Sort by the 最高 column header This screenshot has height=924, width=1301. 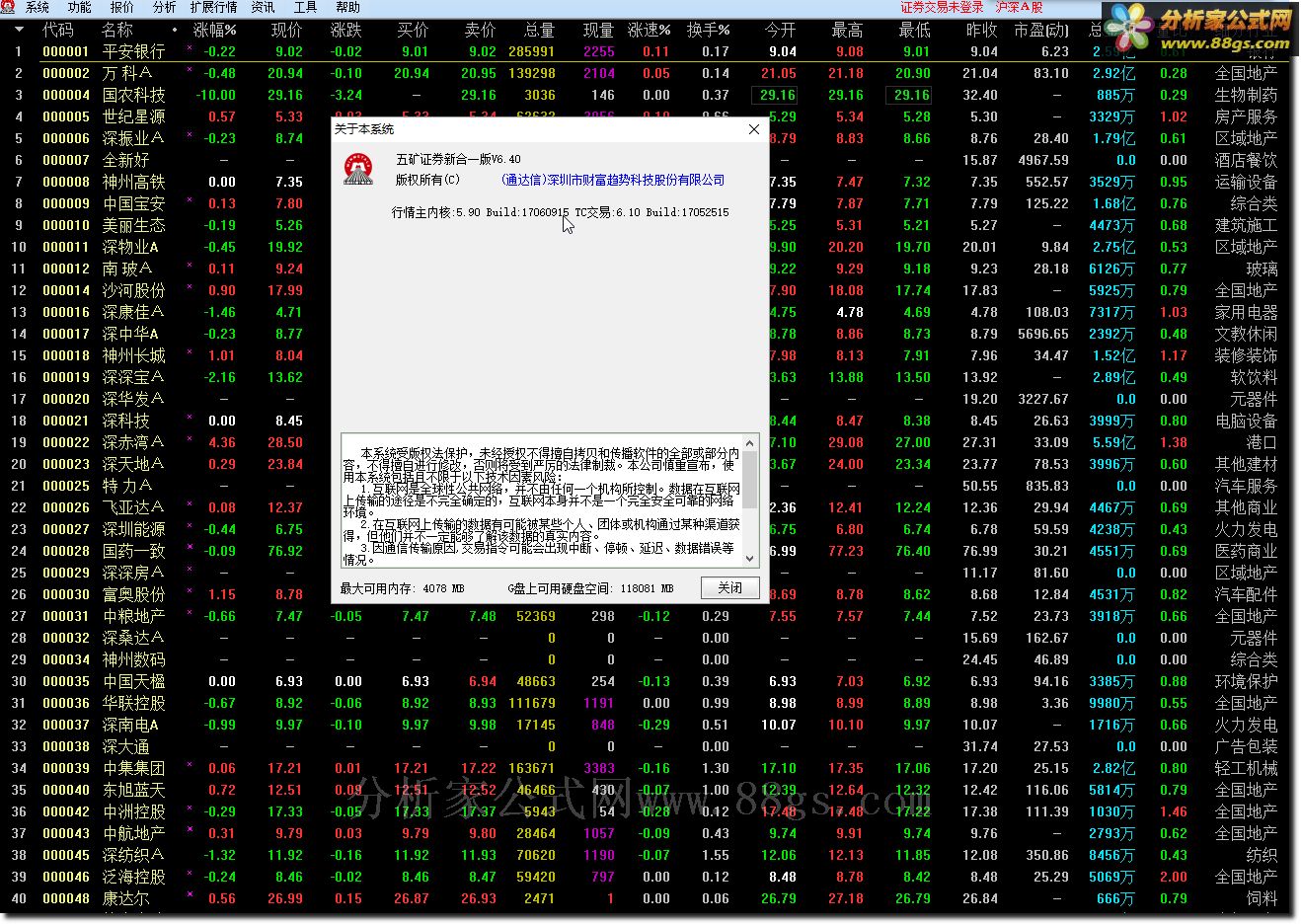pos(847,30)
